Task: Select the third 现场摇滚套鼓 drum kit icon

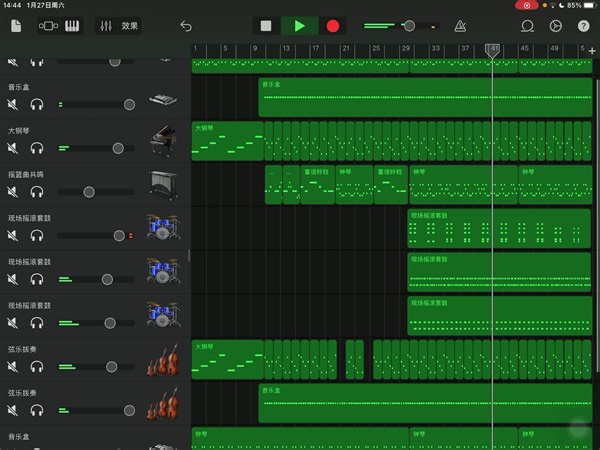Action: (163, 315)
